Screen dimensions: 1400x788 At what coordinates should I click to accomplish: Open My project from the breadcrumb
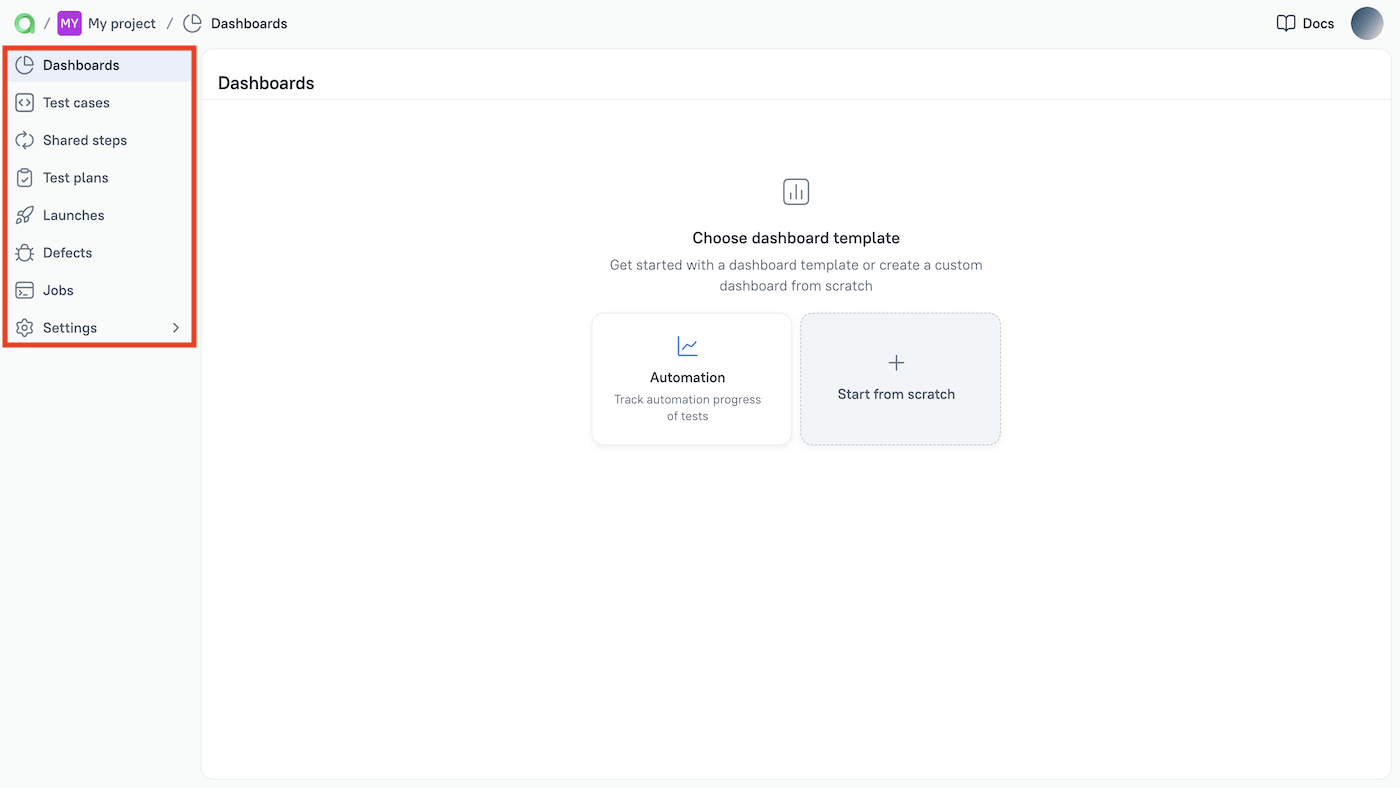[x=120, y=23]
